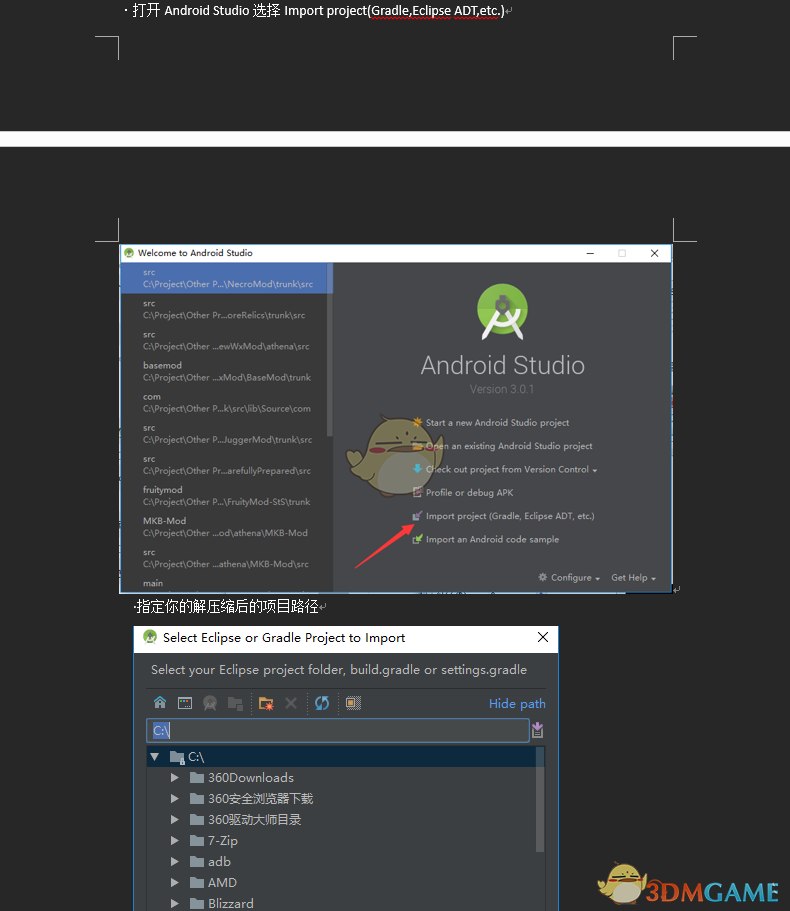Select recent project MKB-Mod
Image resolution: width=790 pixels, height=911 pixels.
224,527
